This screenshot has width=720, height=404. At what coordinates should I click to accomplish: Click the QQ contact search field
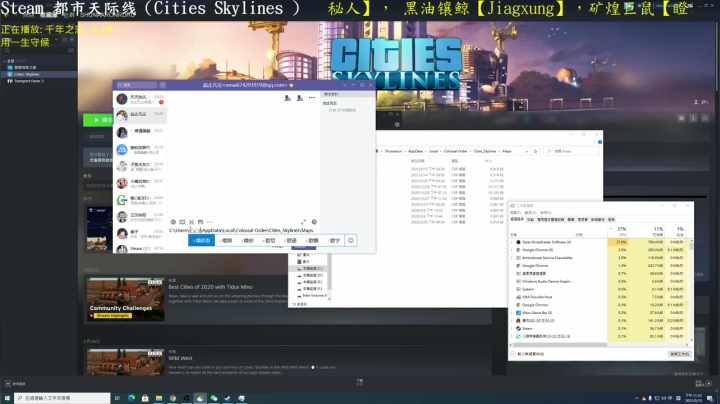pyautogui.click(x=136, y=85)
